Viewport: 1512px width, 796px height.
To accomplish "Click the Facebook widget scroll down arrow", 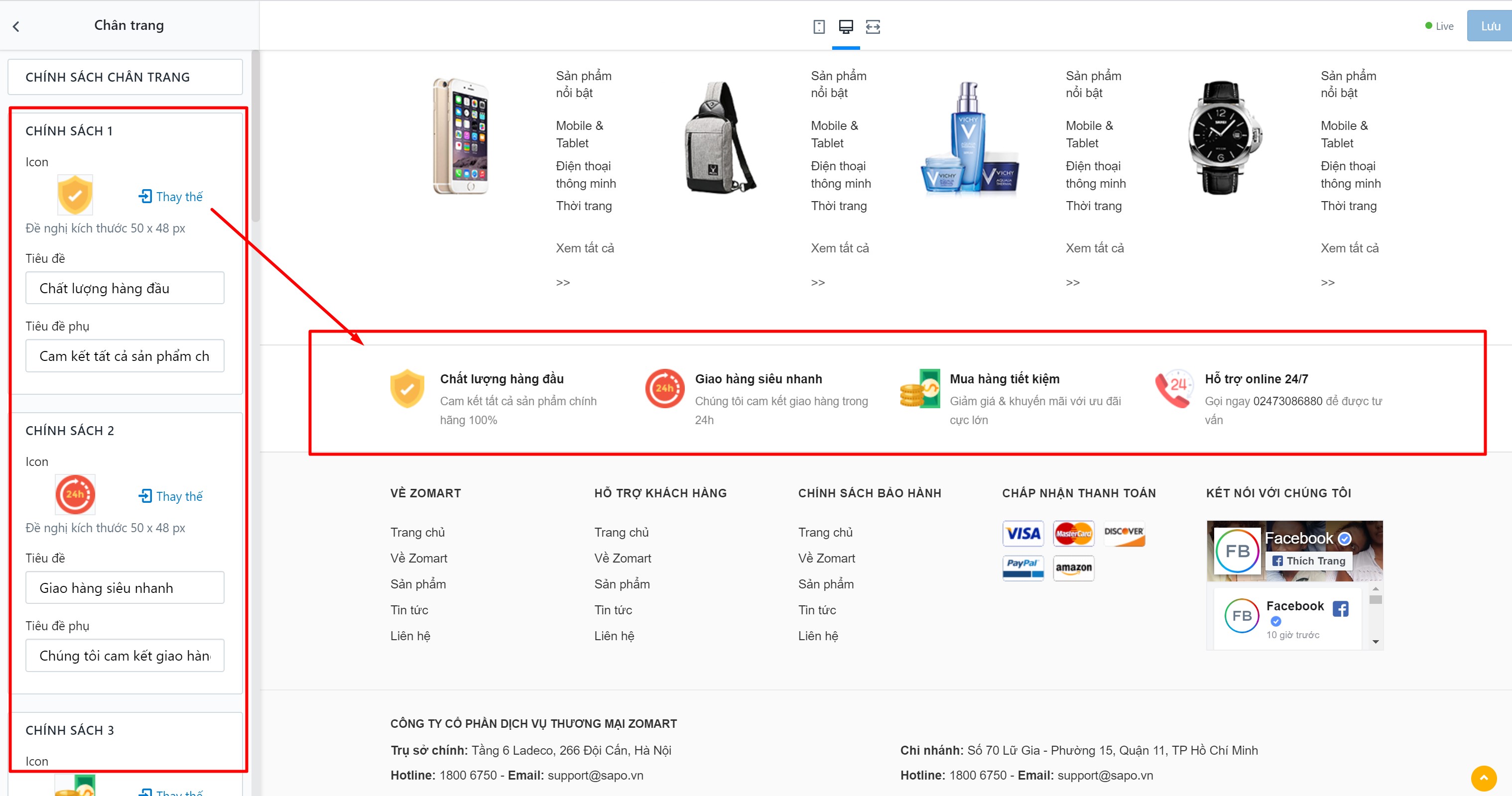I will click(1375, 642).
